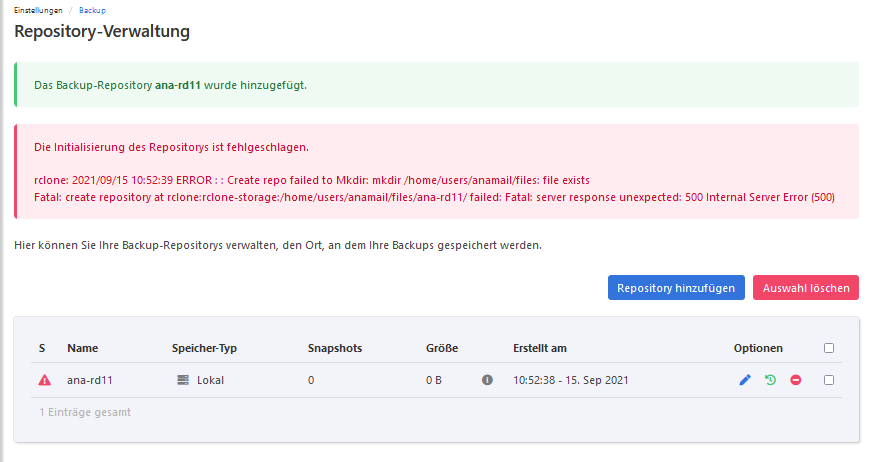Tick the checkbox in the ana-rd11 row
Screen dimensions: 870x462
point(828,380)
